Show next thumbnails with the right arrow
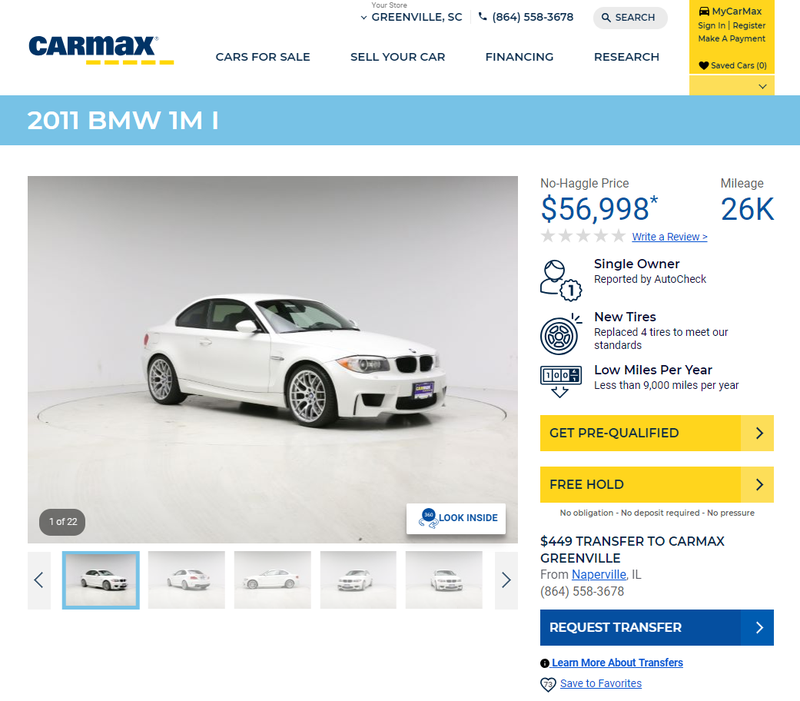 click(x=506, y=580)
